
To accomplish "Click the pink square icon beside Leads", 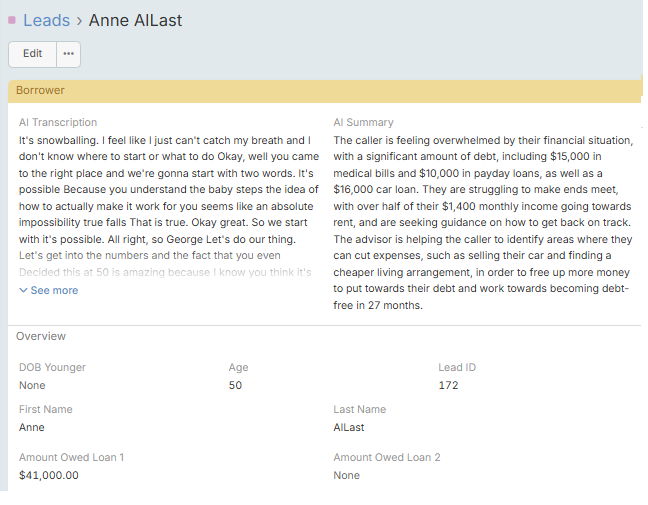I will coord(12,20).
